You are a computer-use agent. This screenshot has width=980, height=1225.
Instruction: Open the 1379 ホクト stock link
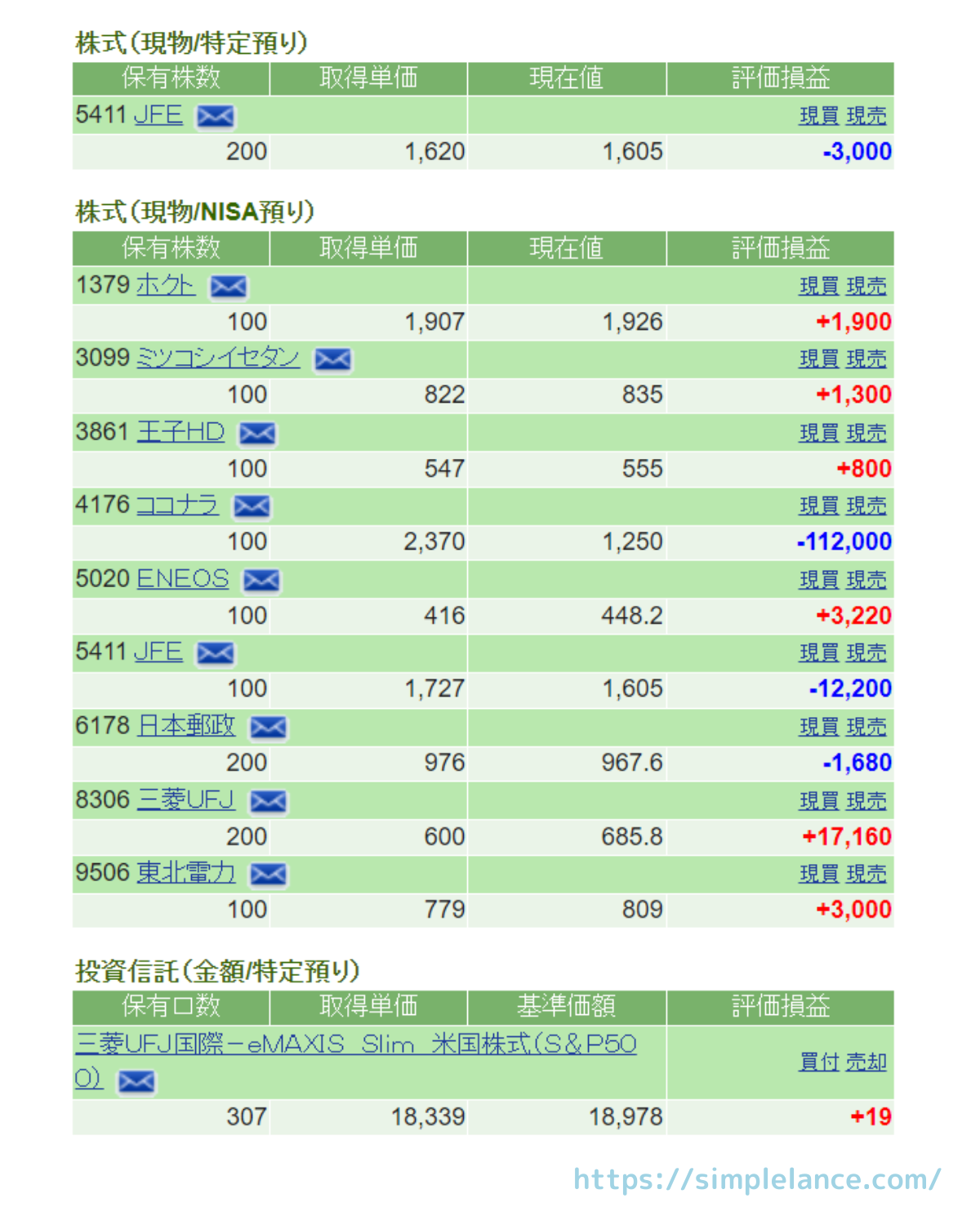pyautogui.click(x=166, y=285)
